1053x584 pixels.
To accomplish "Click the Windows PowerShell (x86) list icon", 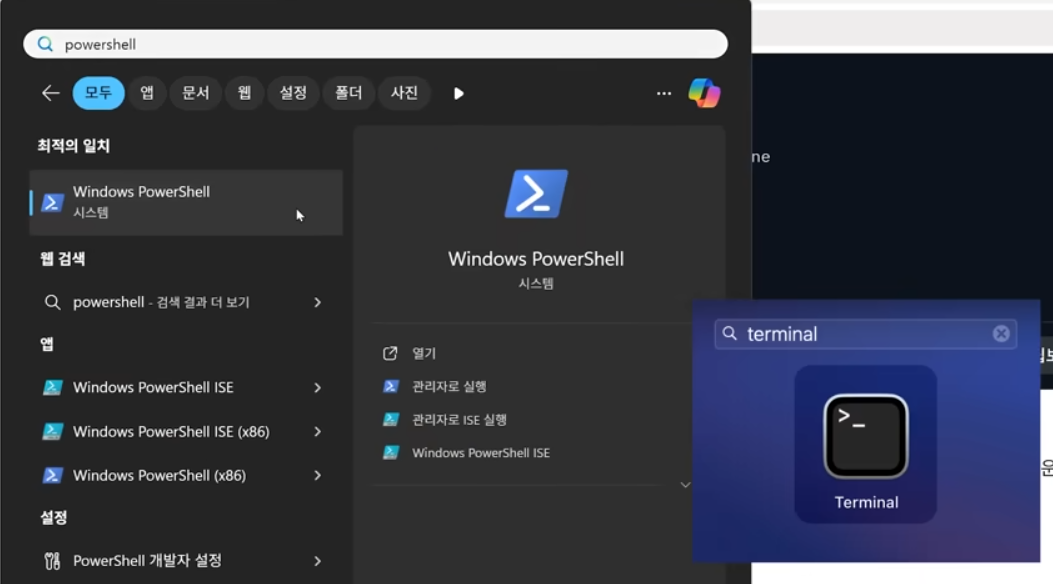I will [x=52, y=475].
